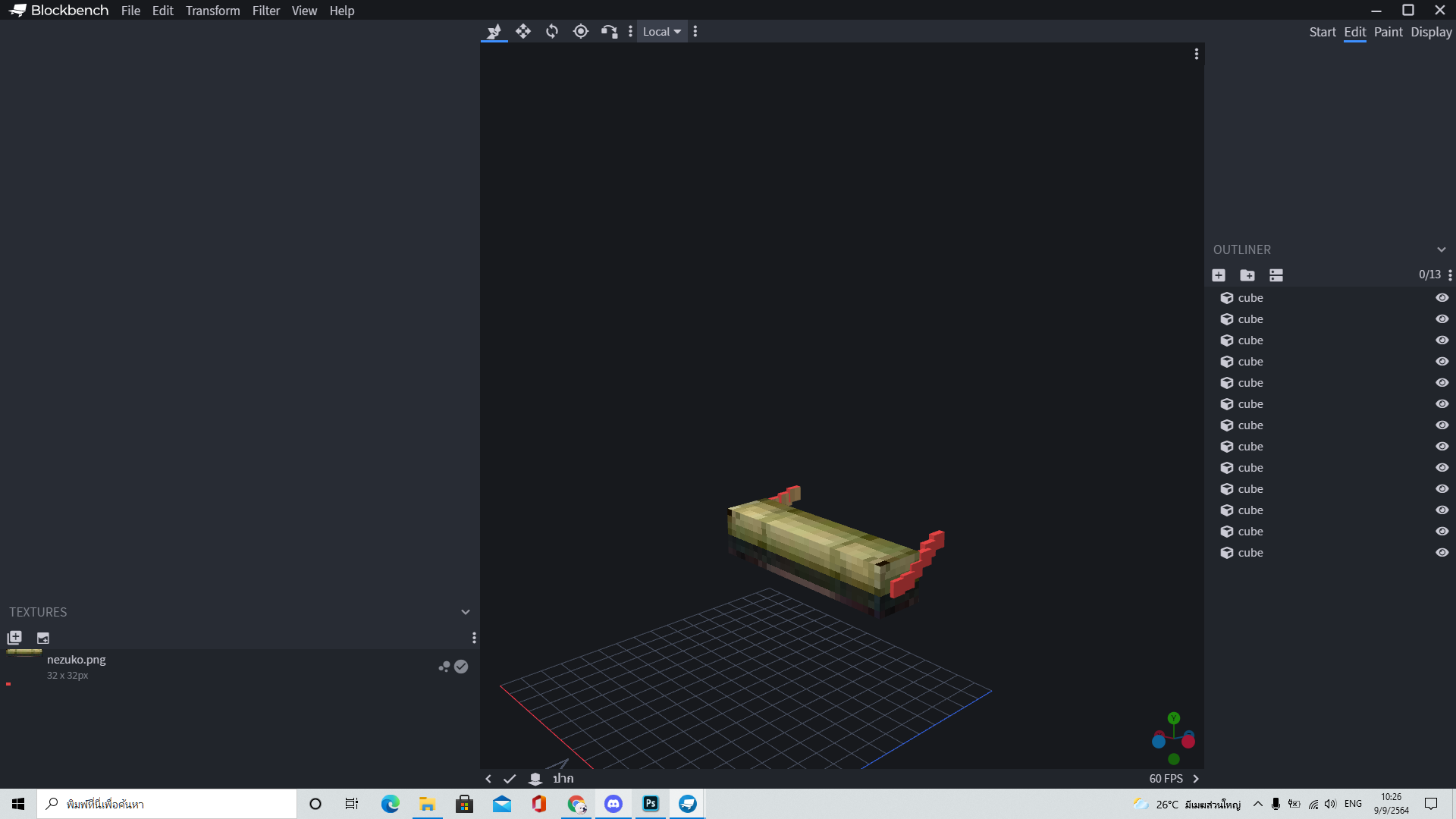
Task: Select the first cube in the Outliner
Action: 1330,298
